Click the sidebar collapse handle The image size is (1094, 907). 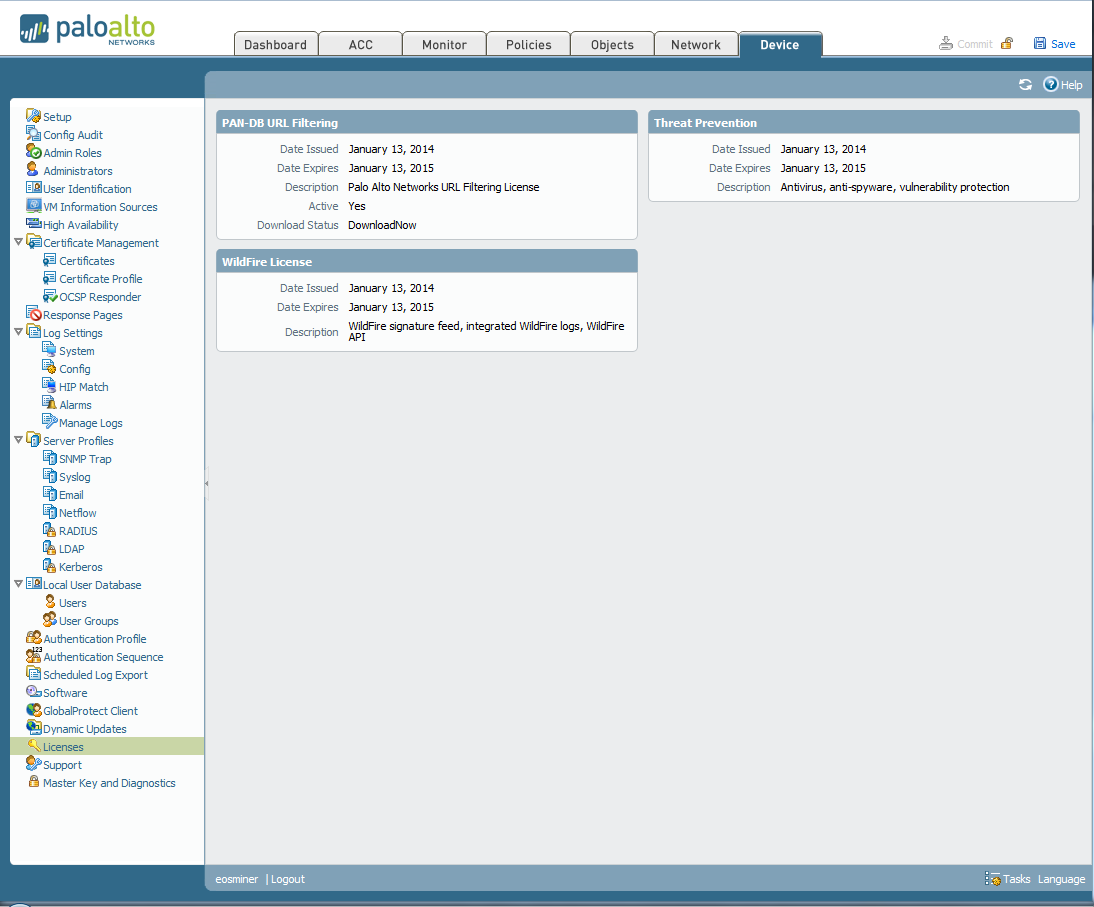(x=207, y=484)
